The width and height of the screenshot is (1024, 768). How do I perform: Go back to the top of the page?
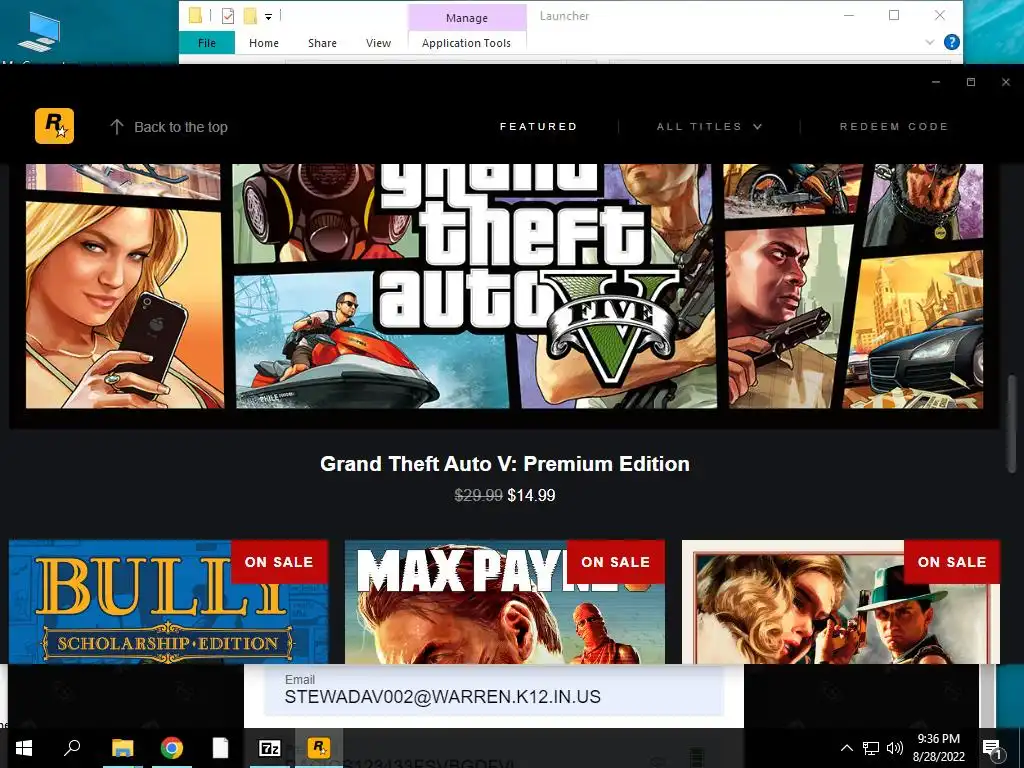[168, 127]
